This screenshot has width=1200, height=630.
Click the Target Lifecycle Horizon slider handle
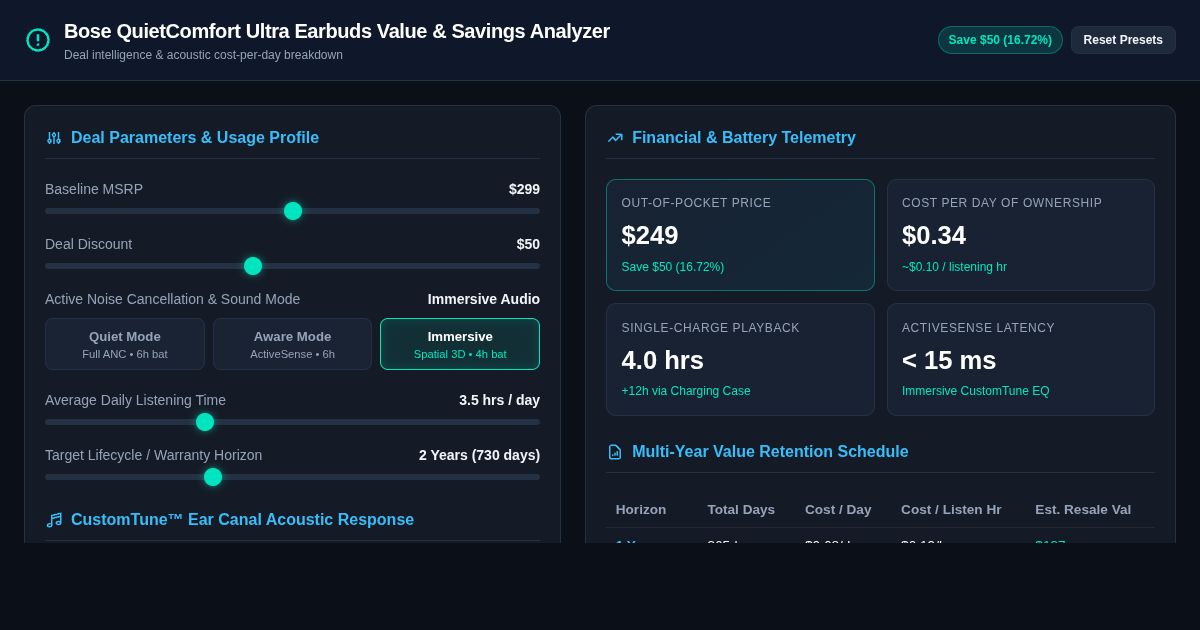[x=213, y=477]
